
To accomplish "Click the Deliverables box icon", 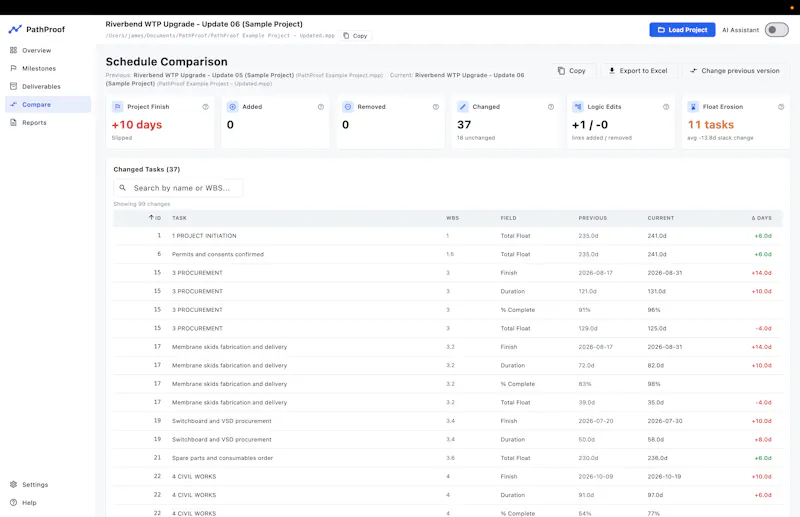I will [x=13, y=86].
